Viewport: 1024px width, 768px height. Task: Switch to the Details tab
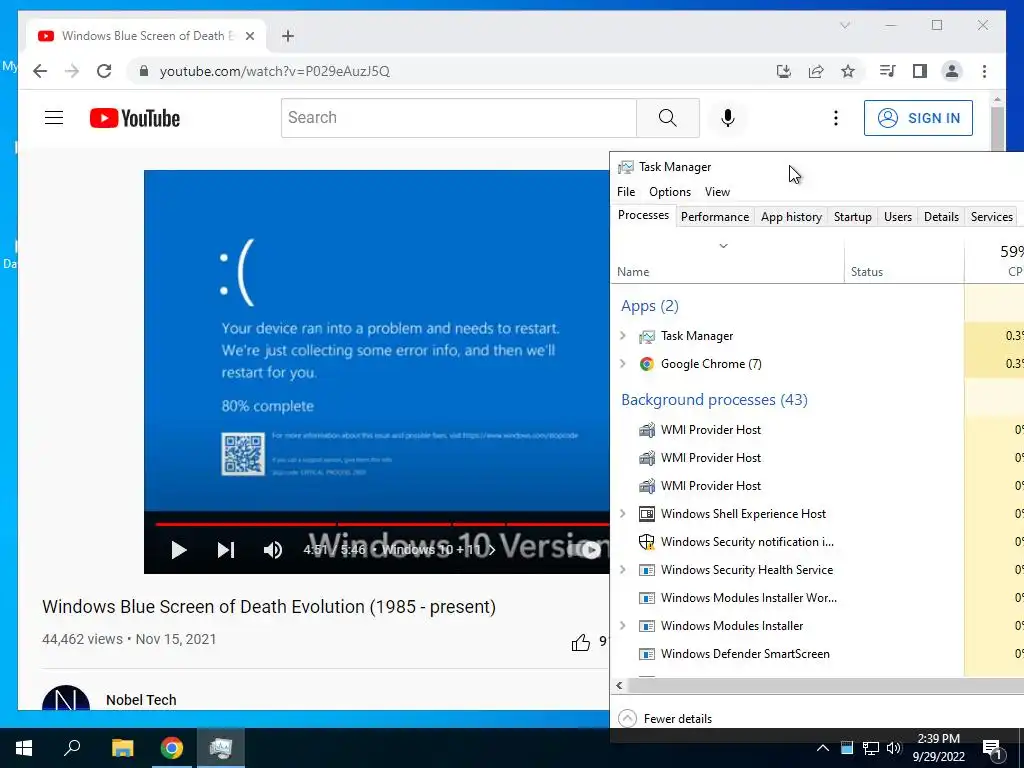(x=941, y=217)
